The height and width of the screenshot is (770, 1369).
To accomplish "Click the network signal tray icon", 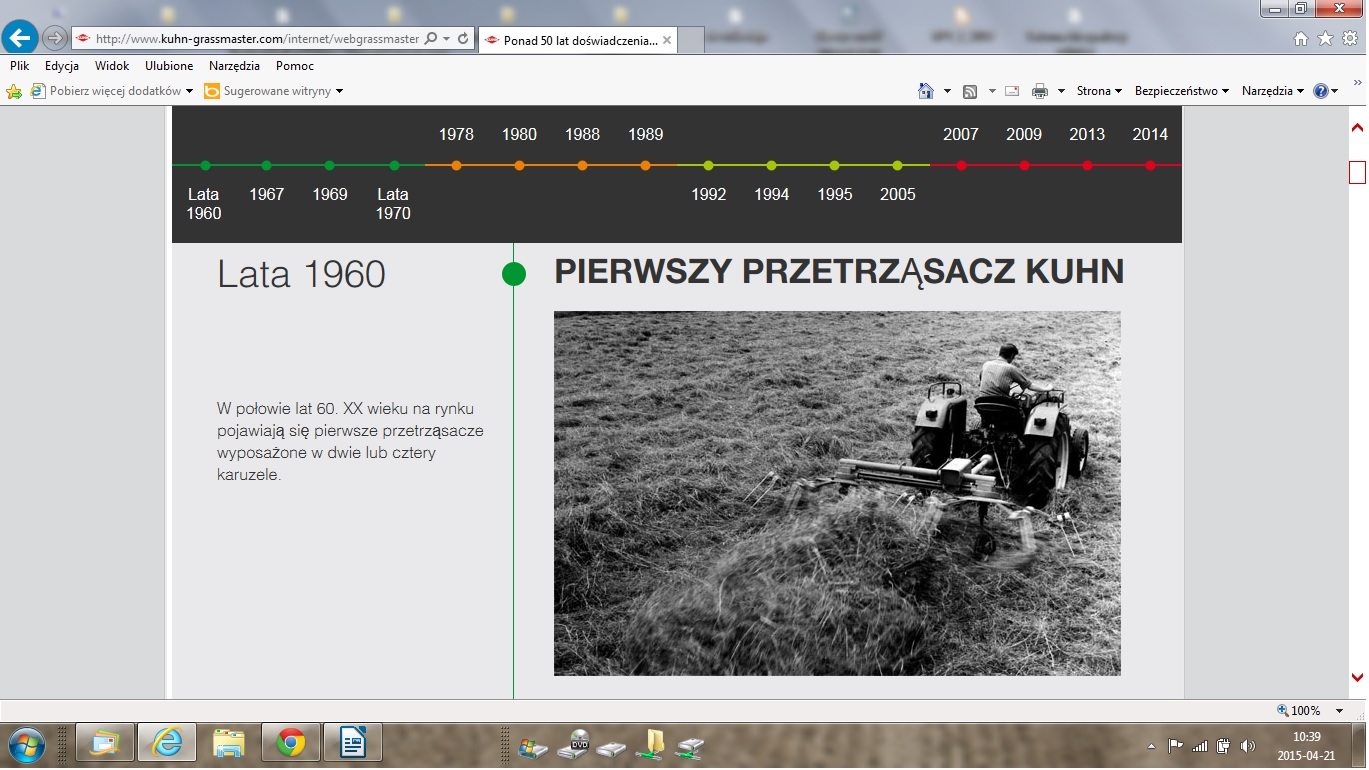I will point(1200,746).
